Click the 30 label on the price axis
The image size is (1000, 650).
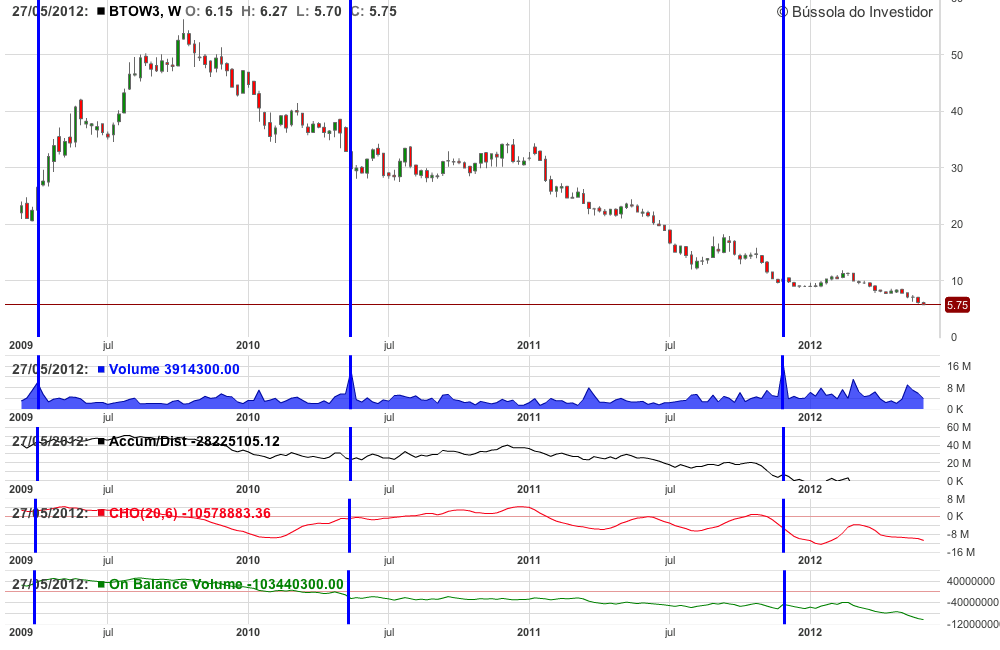coord(957,168)
